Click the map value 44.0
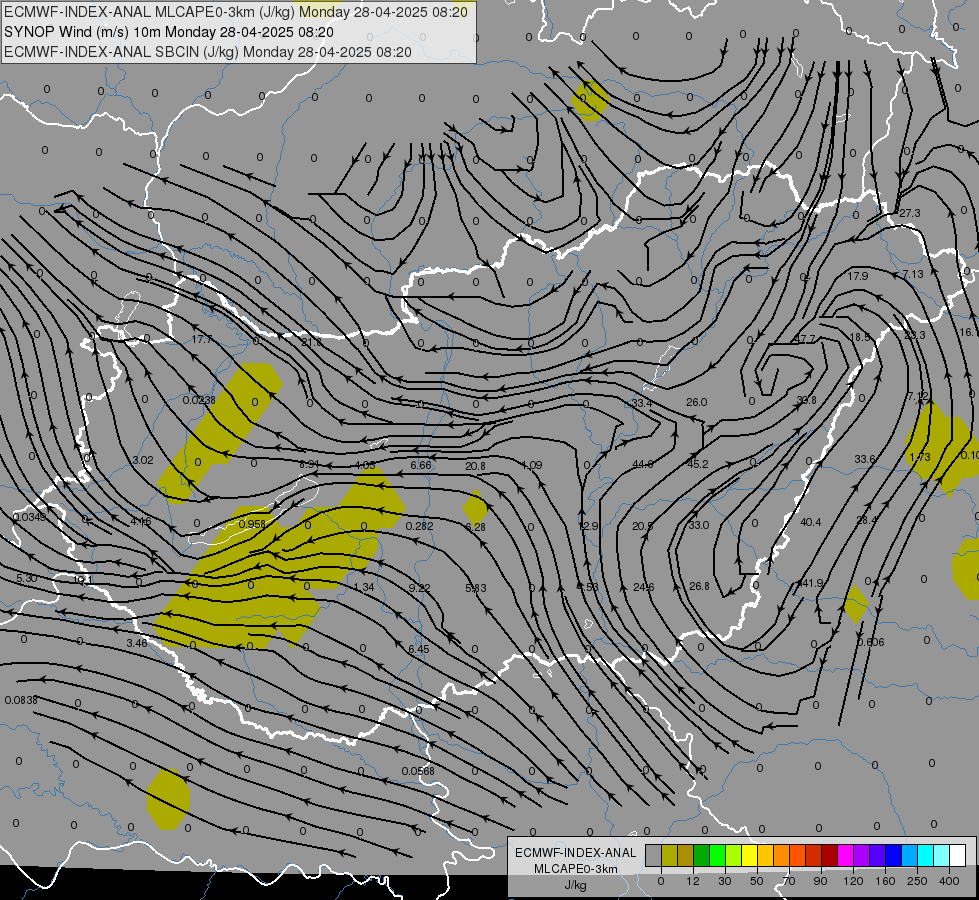Screen dimensions: 979x900 (x=642, y=464)
